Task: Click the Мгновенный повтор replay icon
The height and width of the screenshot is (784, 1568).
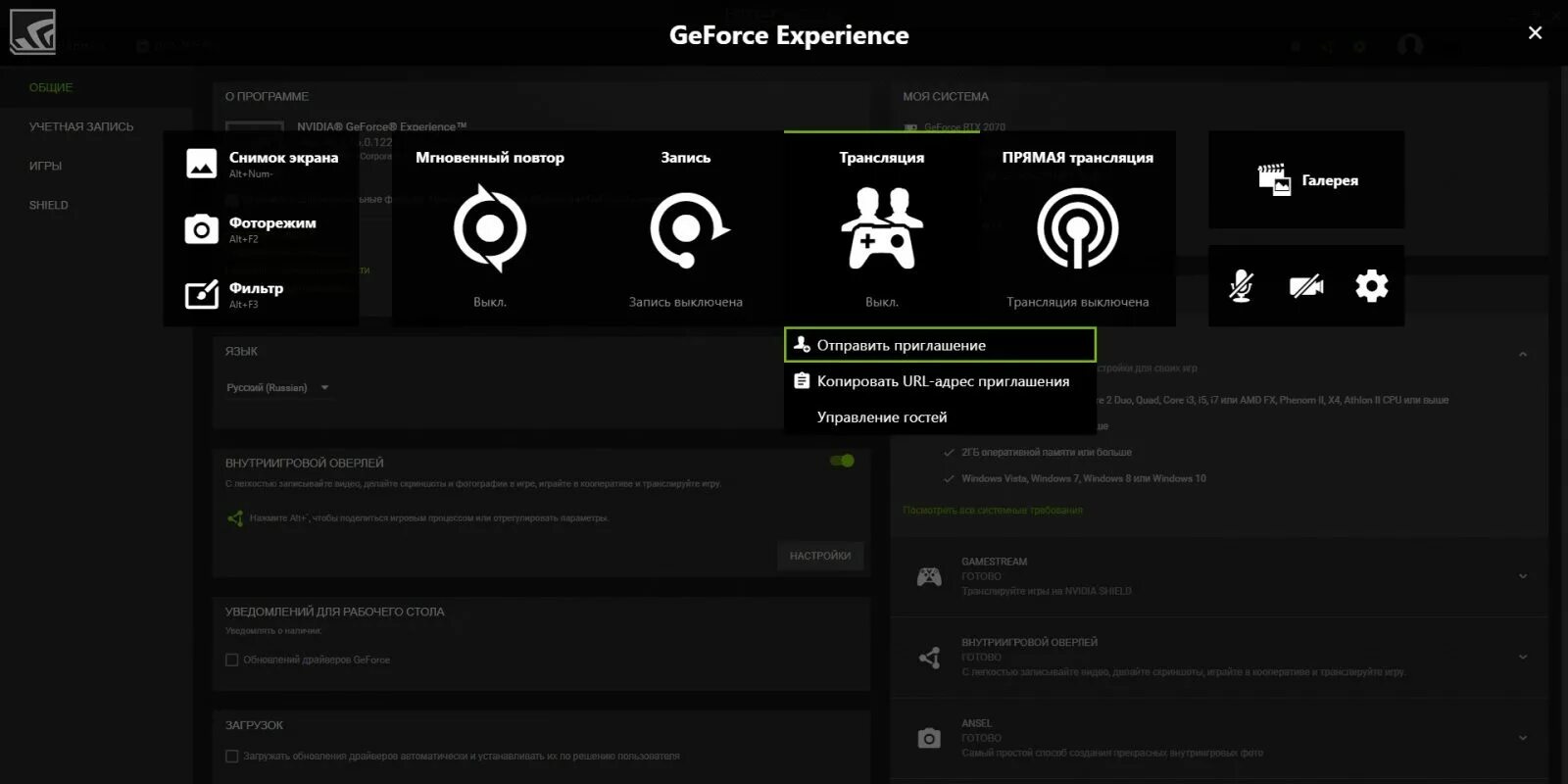Action: pyautogui.click(x=490, y=229)
